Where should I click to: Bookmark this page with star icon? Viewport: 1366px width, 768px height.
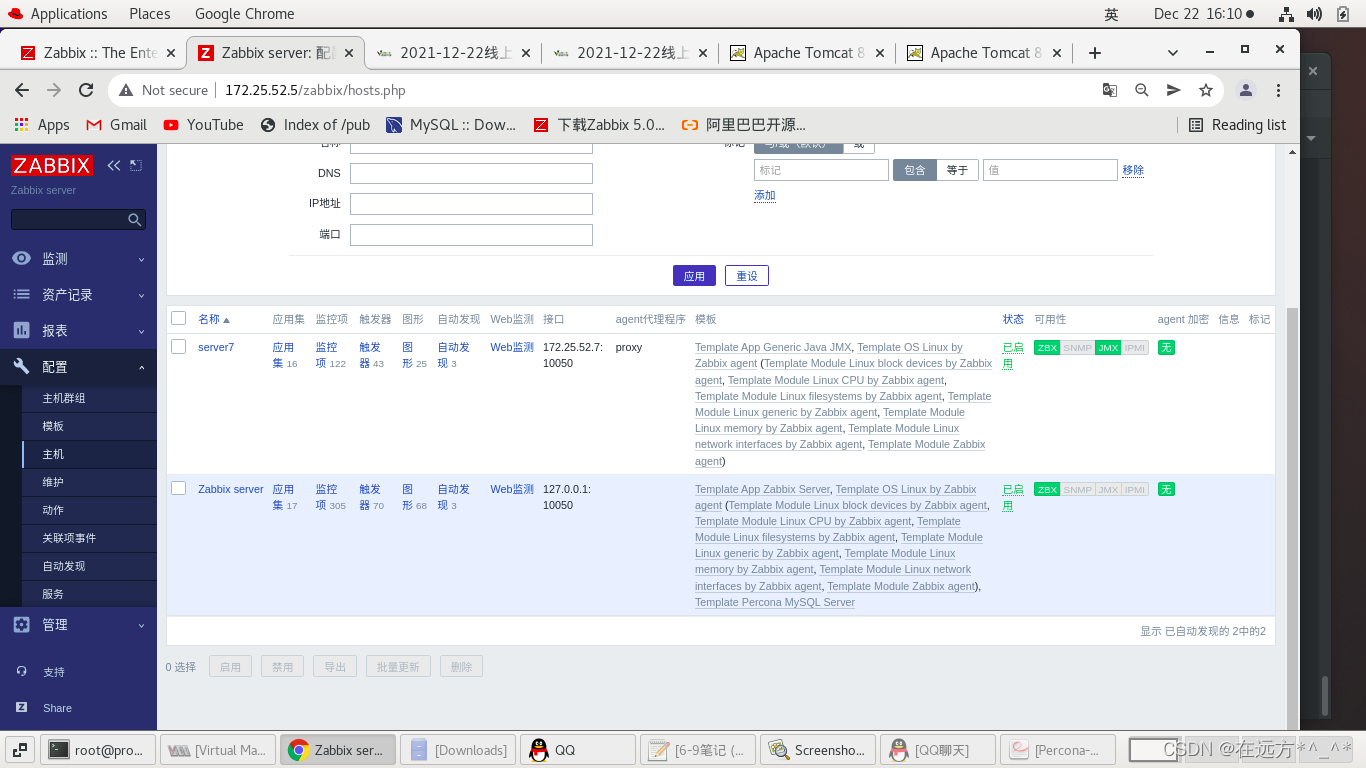tap(1206, 90)
